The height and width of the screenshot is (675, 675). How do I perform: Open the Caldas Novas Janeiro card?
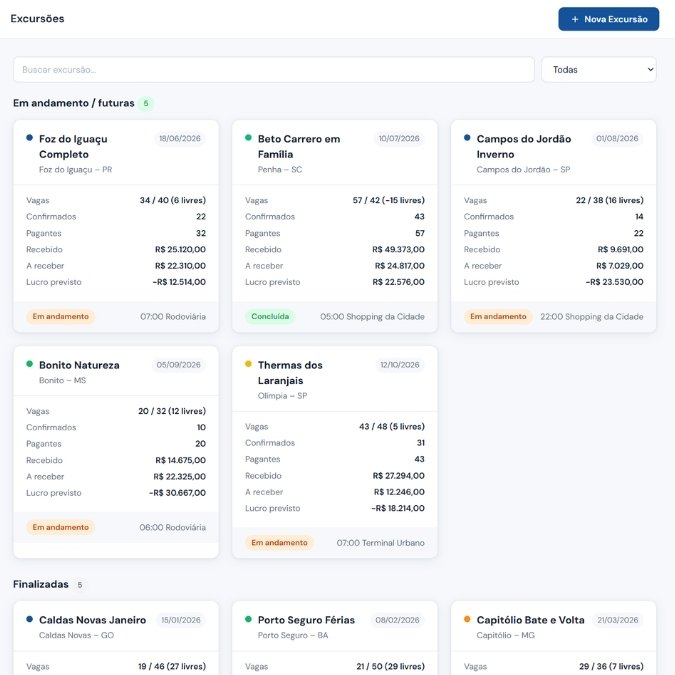click(x=116, y=638)
